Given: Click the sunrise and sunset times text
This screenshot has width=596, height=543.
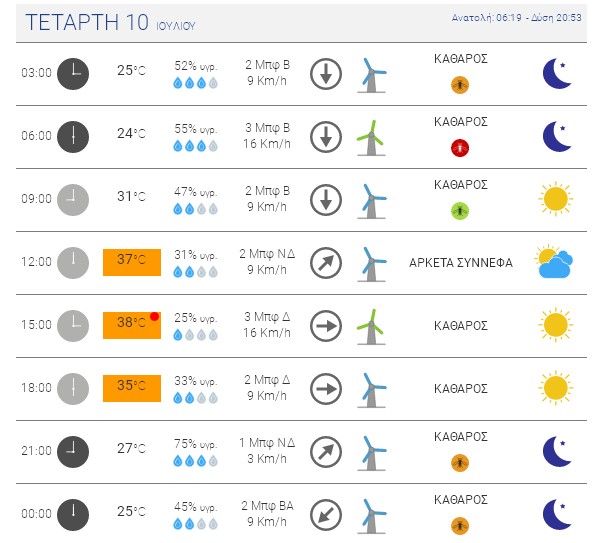Looking at the screenshot, I should pyautogui.click(x=517, y=18).
